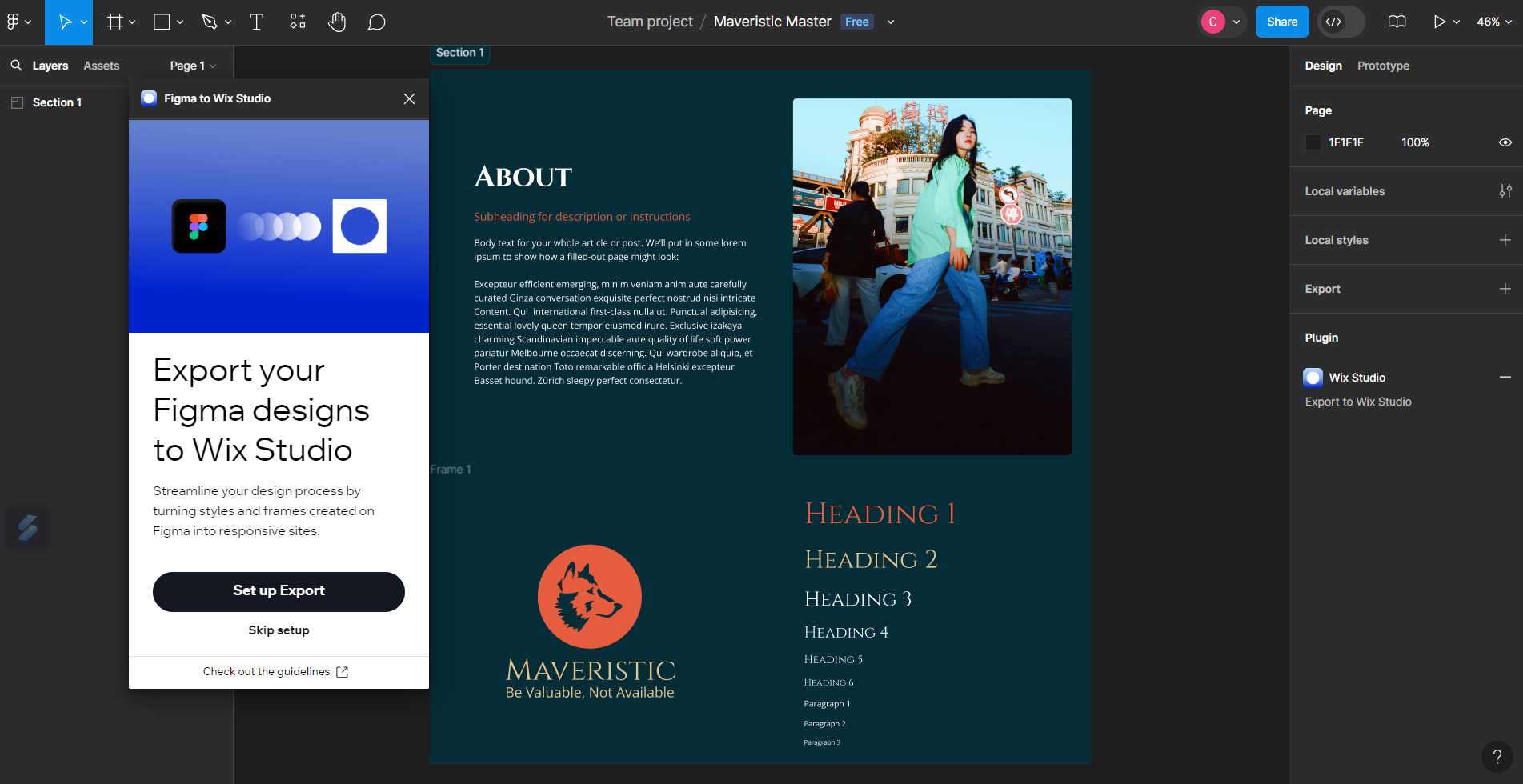This screenshot has height=784, width=1523.
Task: Toggle page background visibility eye
Action: point(1505,142)
